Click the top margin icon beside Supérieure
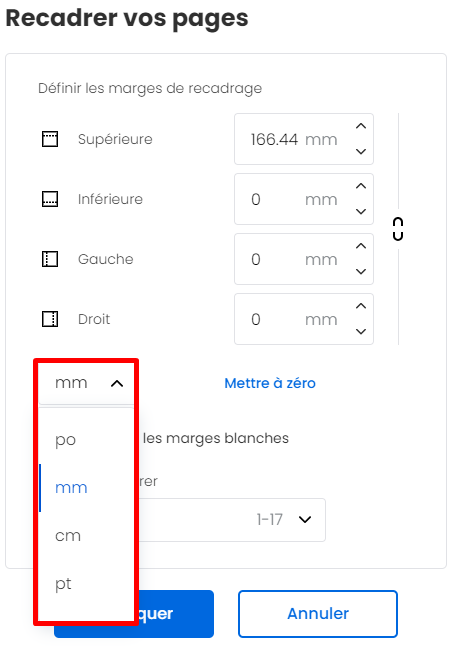 coord(50,139)
